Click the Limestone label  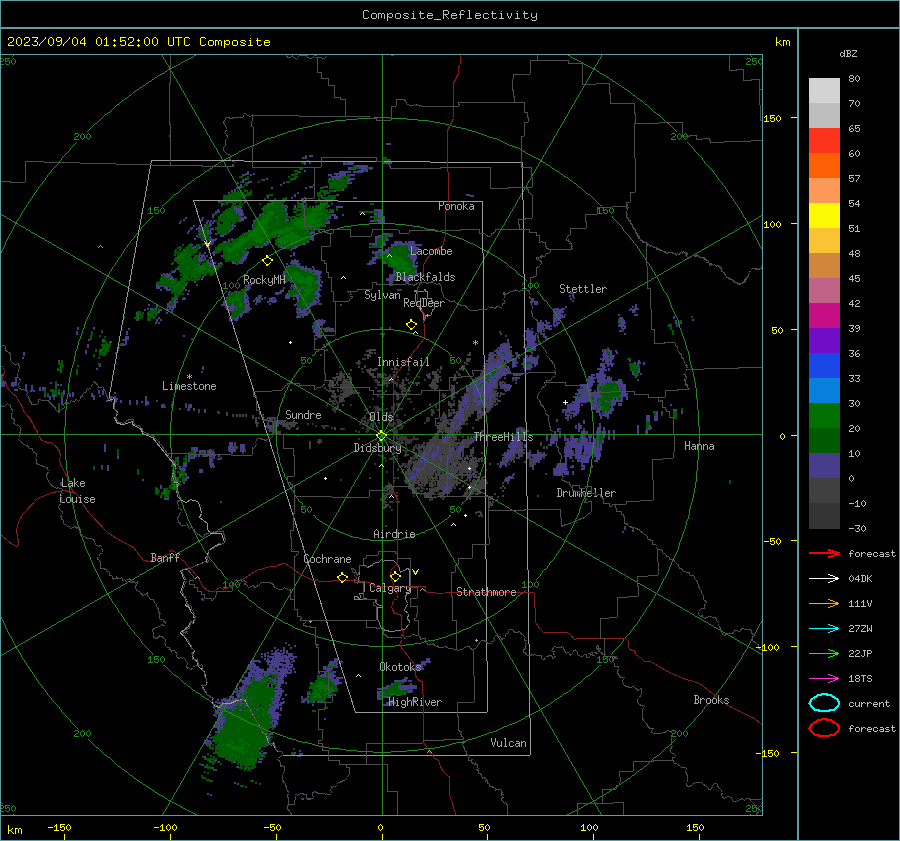coord(189,386)
